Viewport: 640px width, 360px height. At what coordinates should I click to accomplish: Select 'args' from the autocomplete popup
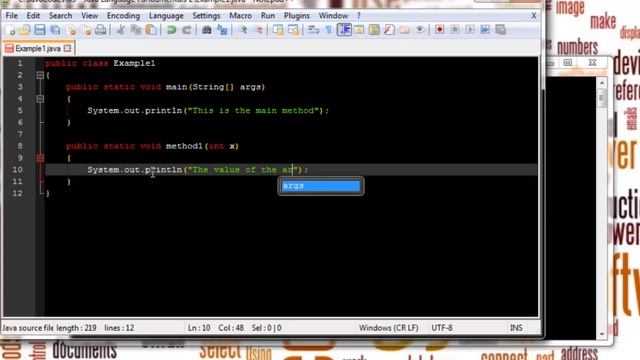point(320,186)
